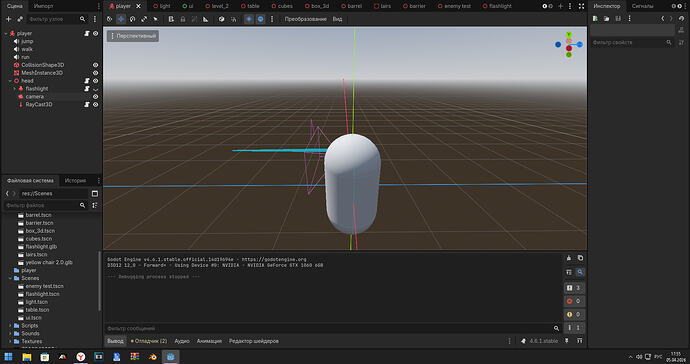The height and width of the screenshot is (364, 690).
Task: Collapse the Scenes folder
Action: coord(10,278)
